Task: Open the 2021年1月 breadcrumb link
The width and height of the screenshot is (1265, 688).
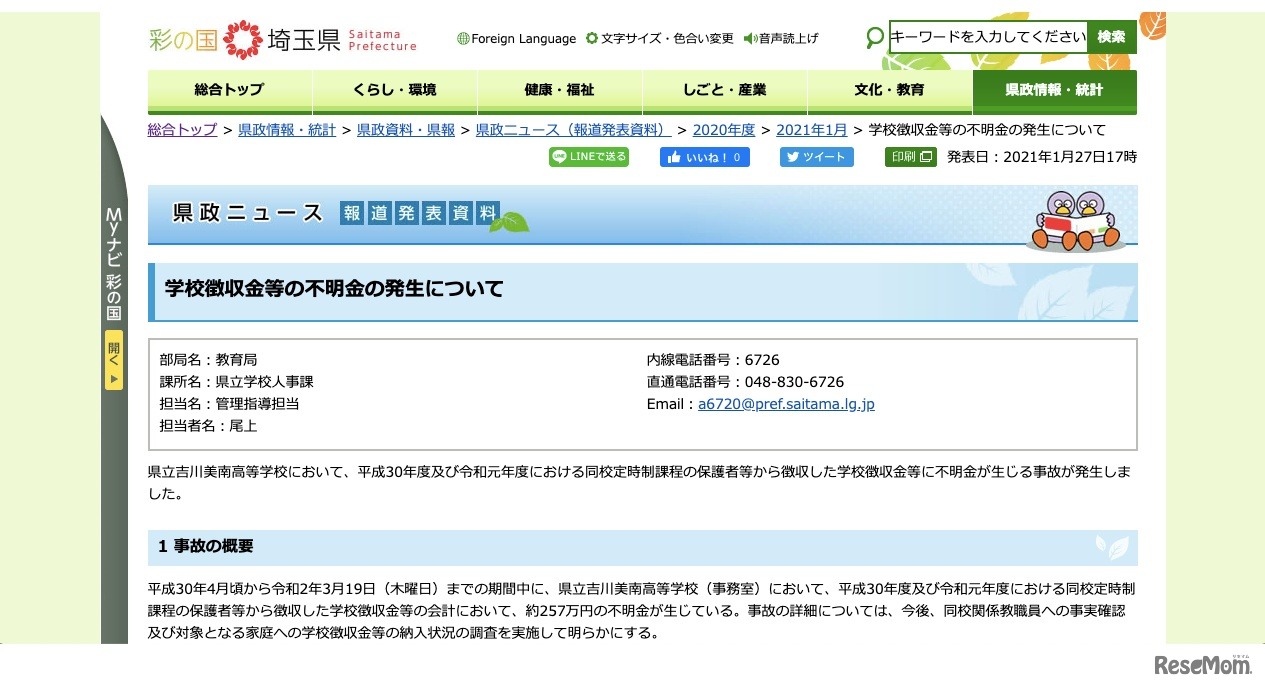Action: pos(812,130)
